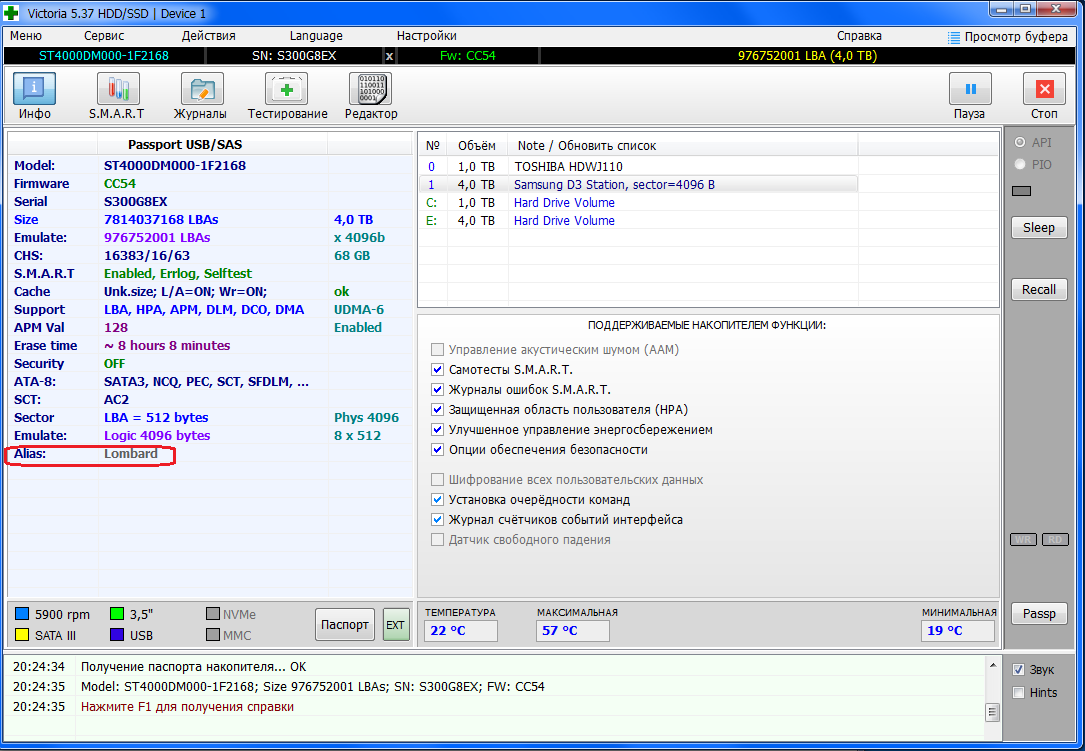Click the 976752001 LBA (4,0 TB) header
The width and height of the screenshot is (1085, 751).
[807, 56]
